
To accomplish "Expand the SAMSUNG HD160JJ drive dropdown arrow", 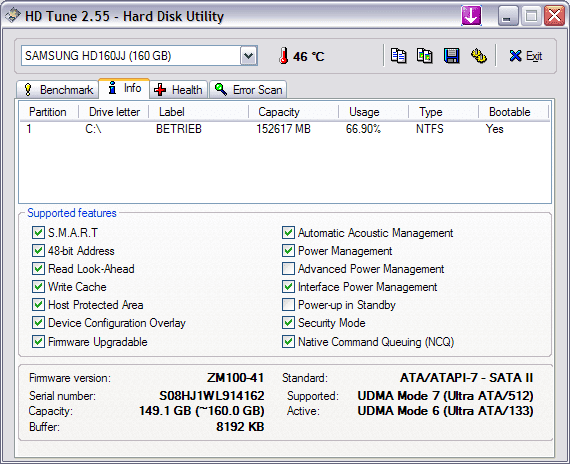I will point(249,56).
